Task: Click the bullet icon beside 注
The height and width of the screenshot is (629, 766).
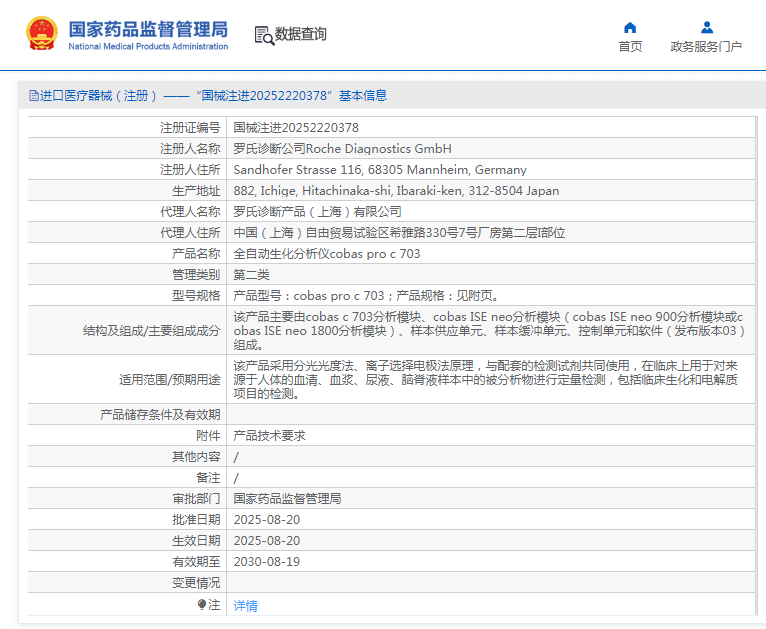Action: [201, 605]
